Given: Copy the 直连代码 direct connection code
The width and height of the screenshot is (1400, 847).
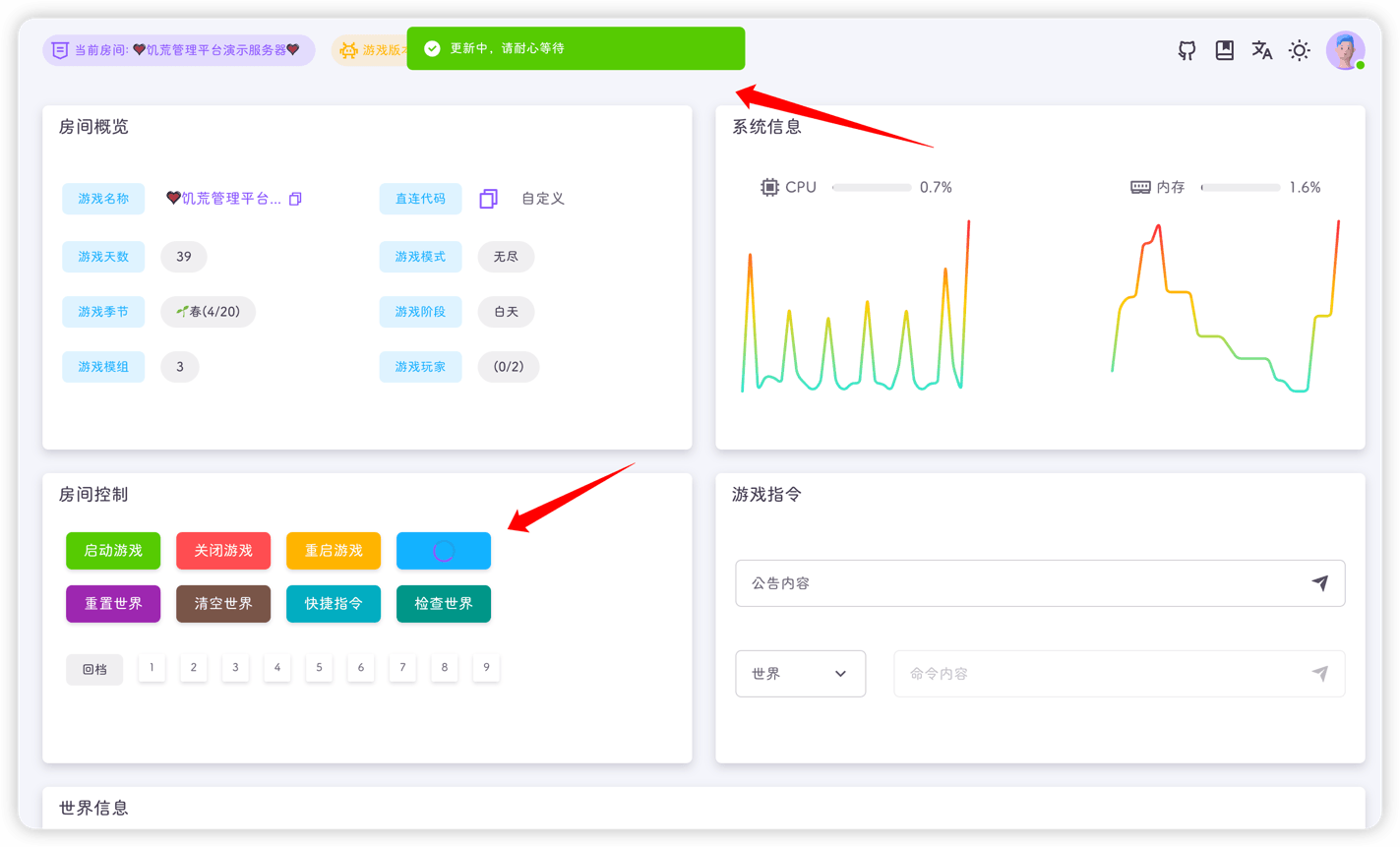Looking at the screenshot, I should click(488, 198).
